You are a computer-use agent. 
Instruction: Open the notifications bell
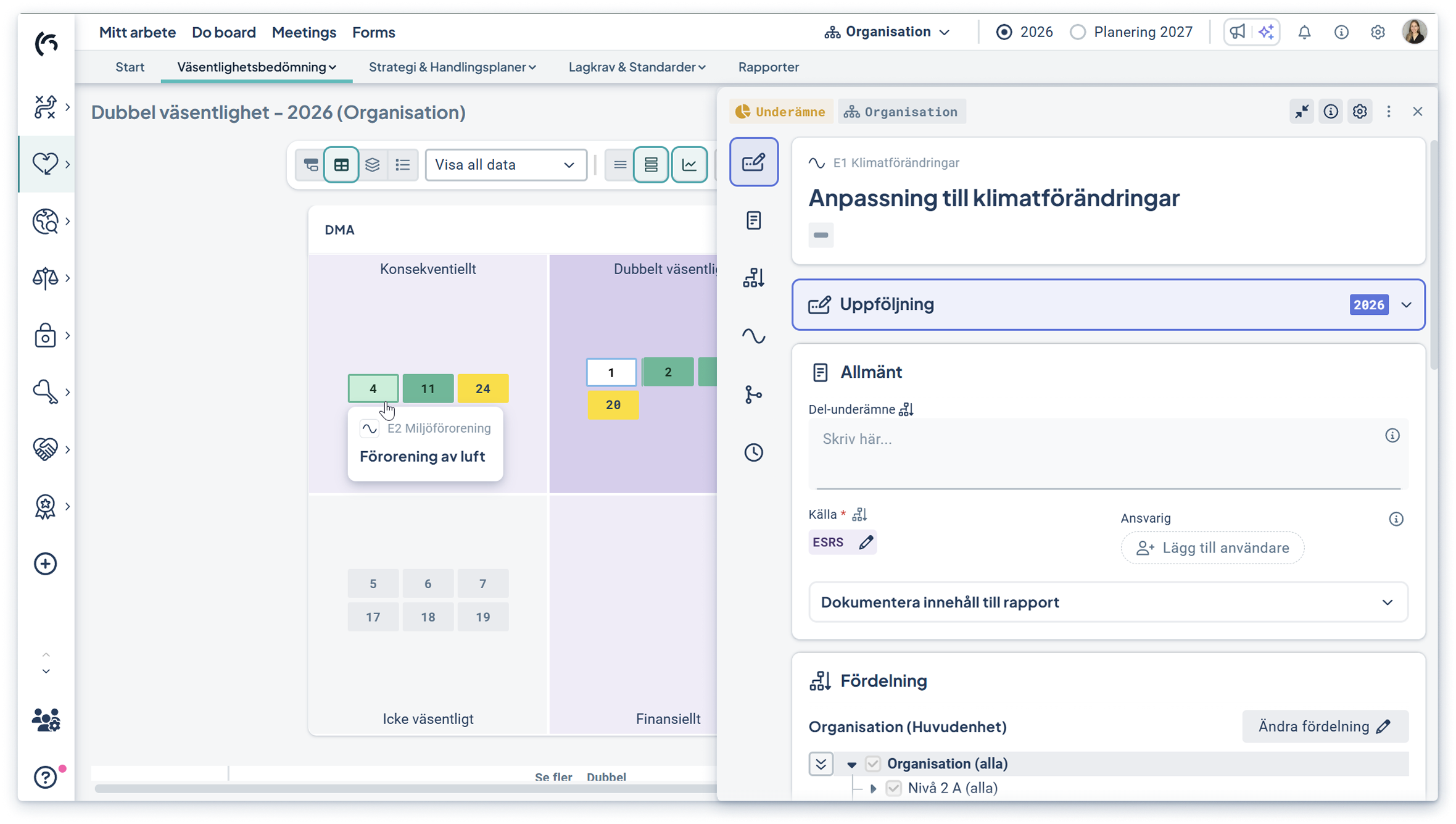[1304, 32]
